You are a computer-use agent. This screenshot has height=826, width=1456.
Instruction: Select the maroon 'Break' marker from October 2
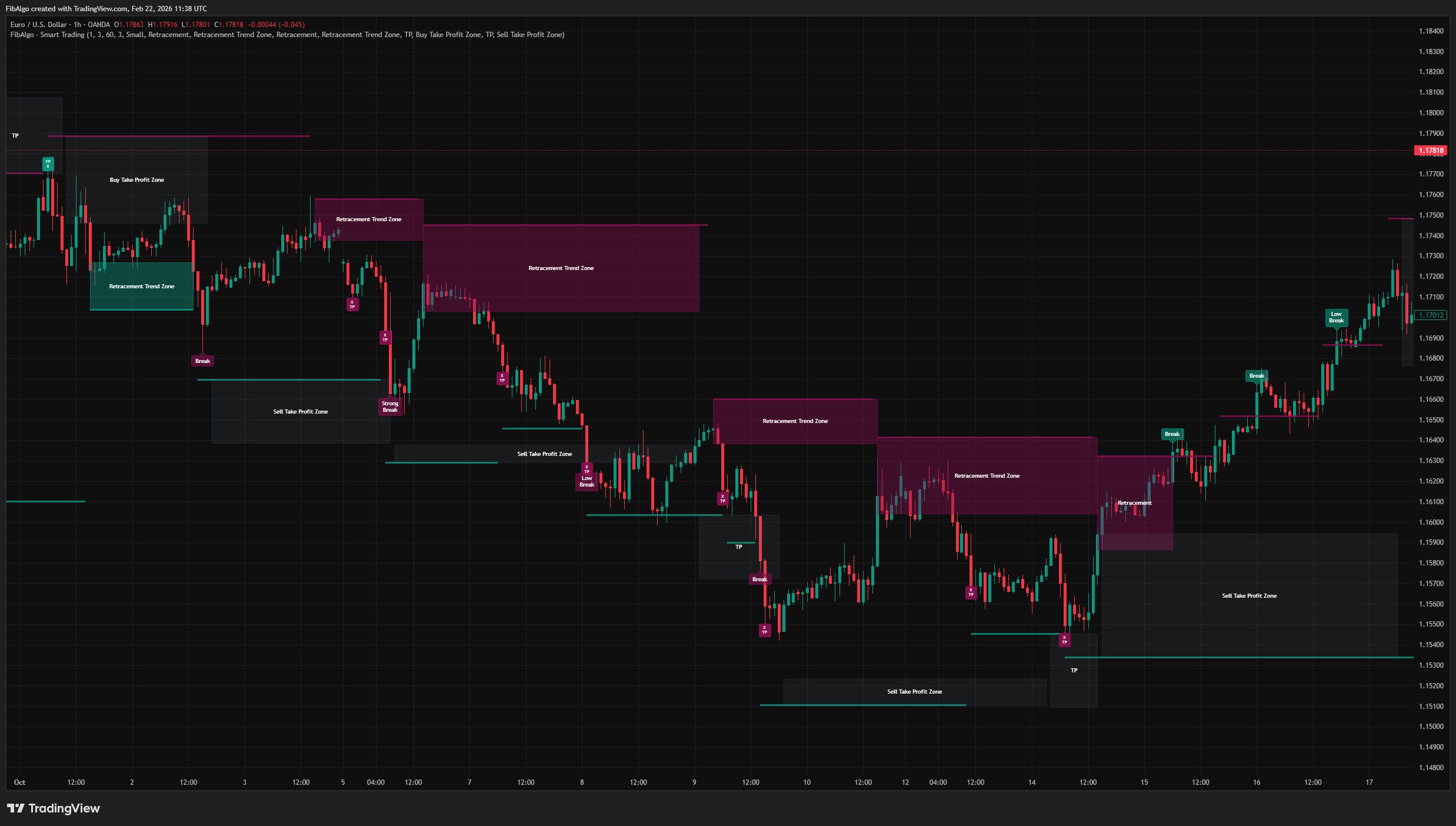point(203,361)
